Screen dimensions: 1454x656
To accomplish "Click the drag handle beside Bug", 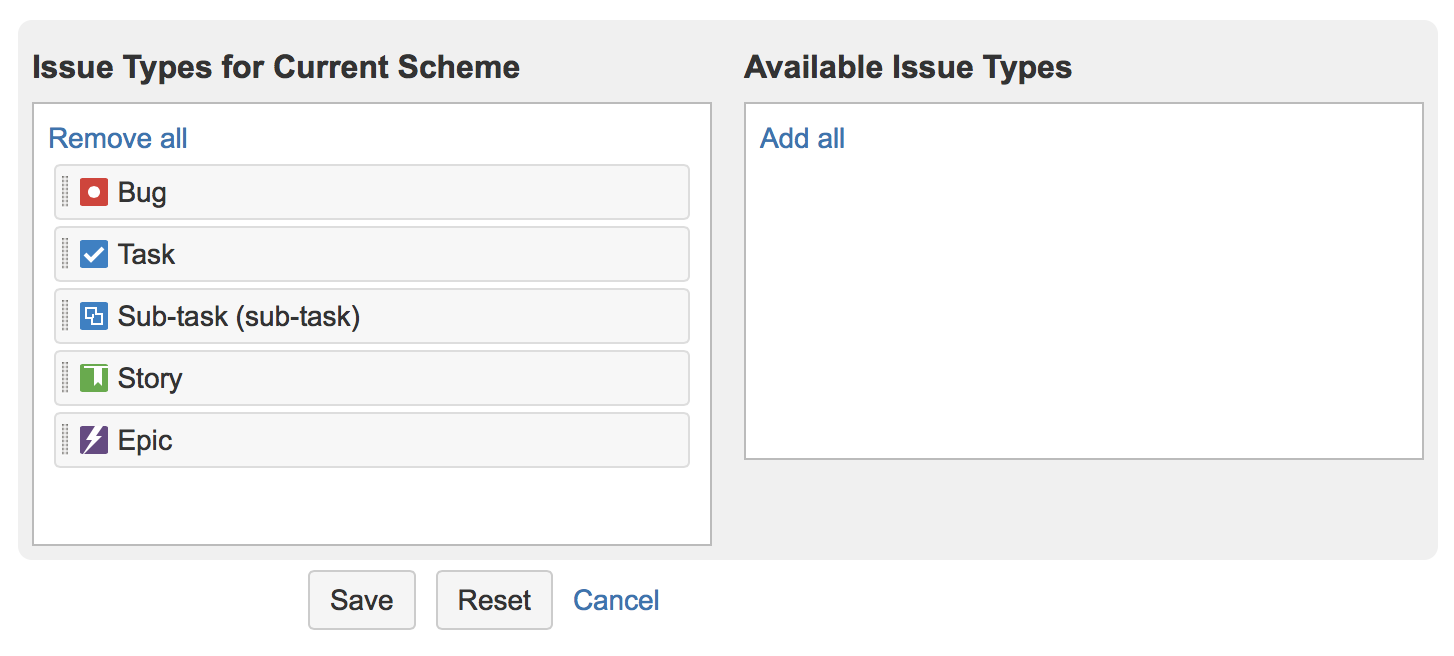I will [x=65, y=192].
